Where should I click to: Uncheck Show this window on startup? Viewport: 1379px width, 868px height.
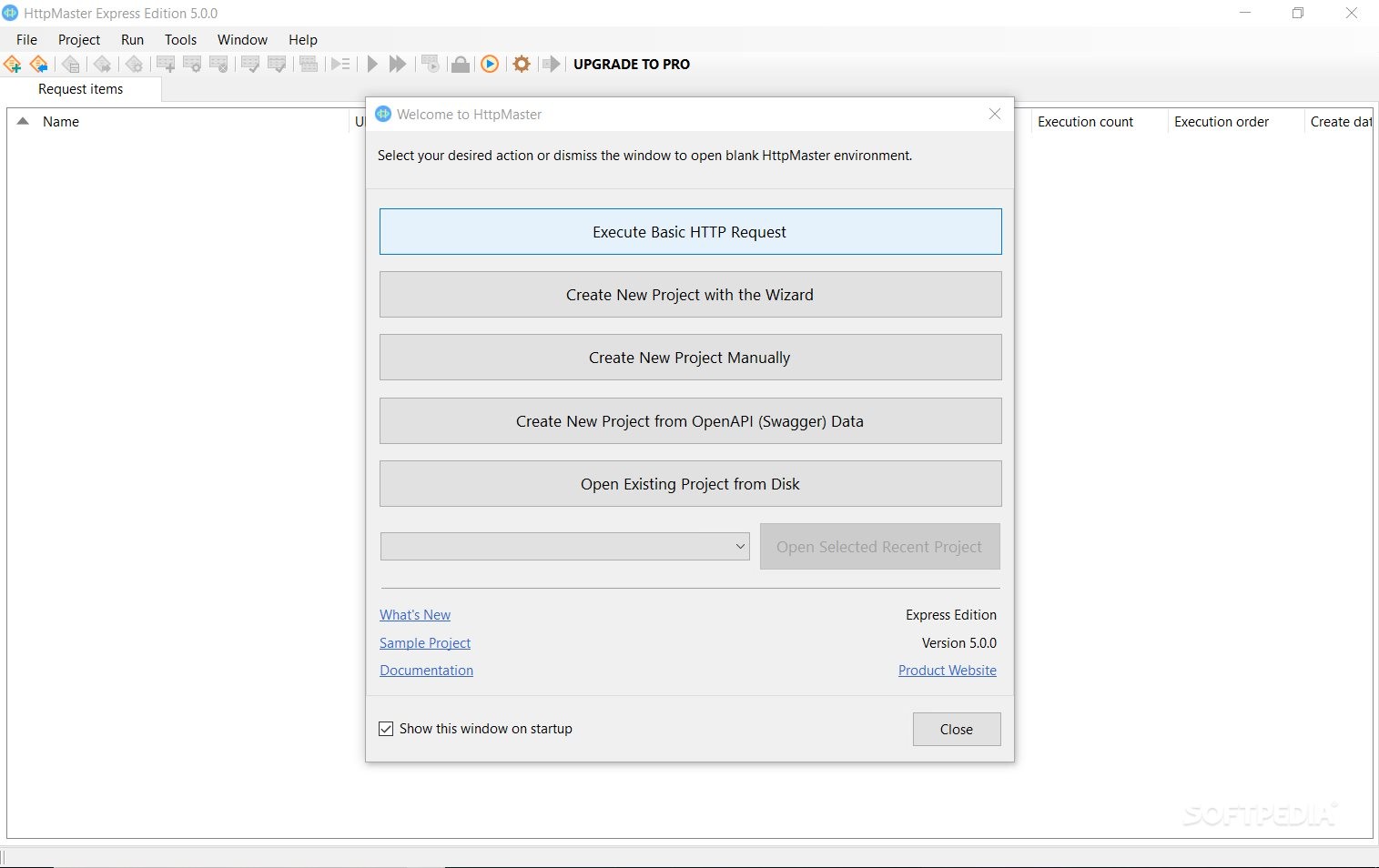[386, 729]
